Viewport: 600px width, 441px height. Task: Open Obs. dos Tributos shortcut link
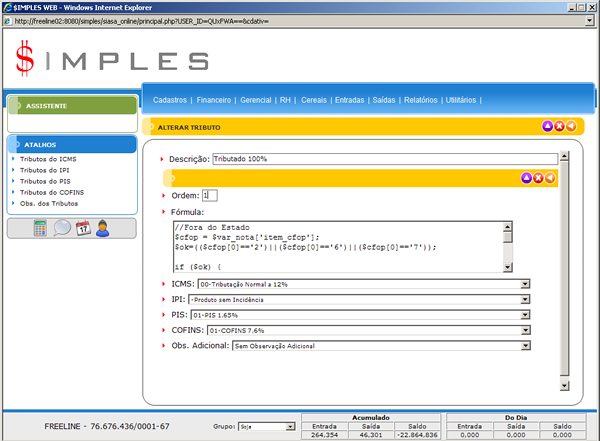tap(51, 203)
